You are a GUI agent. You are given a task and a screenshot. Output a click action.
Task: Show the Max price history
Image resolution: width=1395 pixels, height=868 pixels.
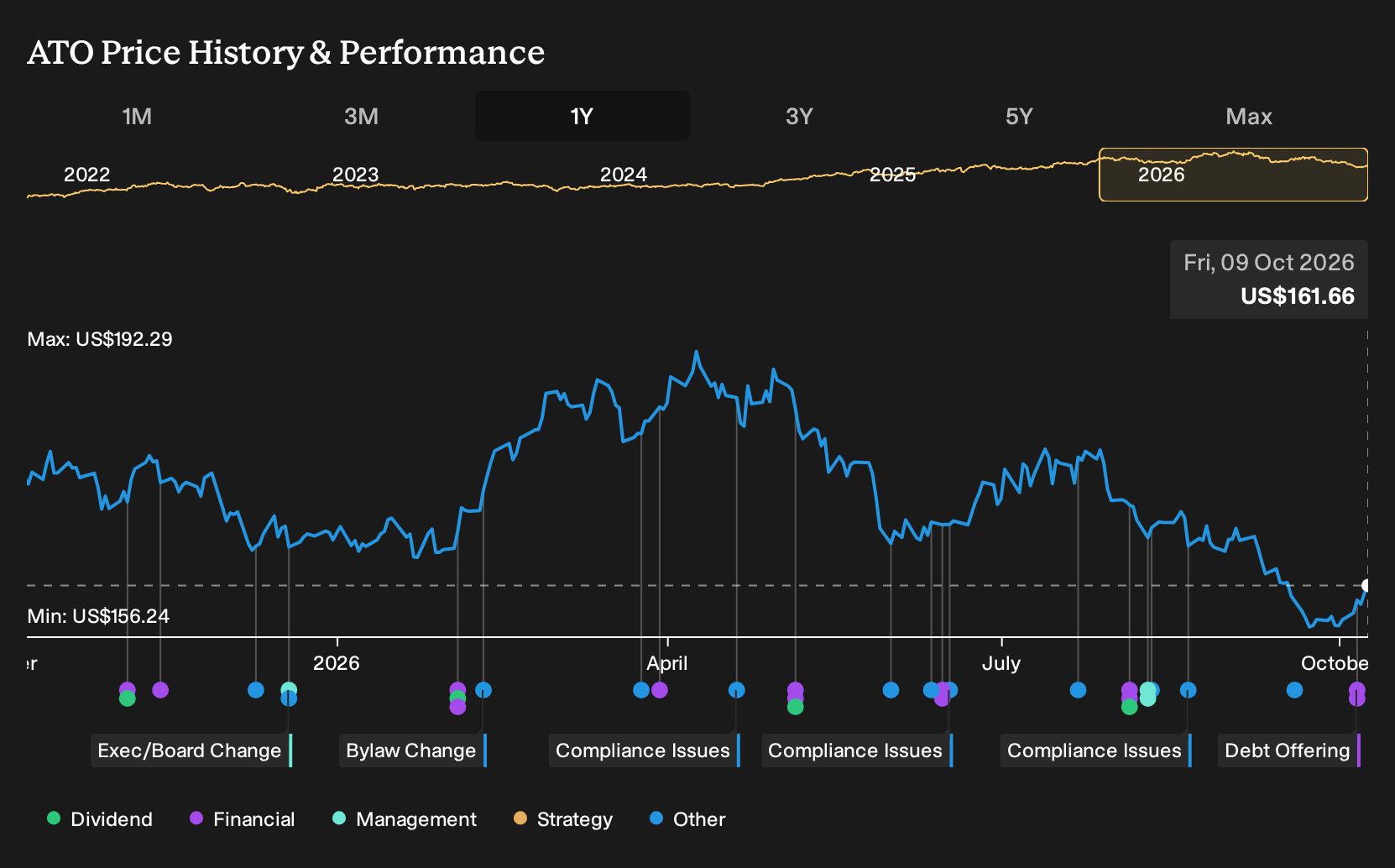pyautogui.click(x=1249, y=116)
